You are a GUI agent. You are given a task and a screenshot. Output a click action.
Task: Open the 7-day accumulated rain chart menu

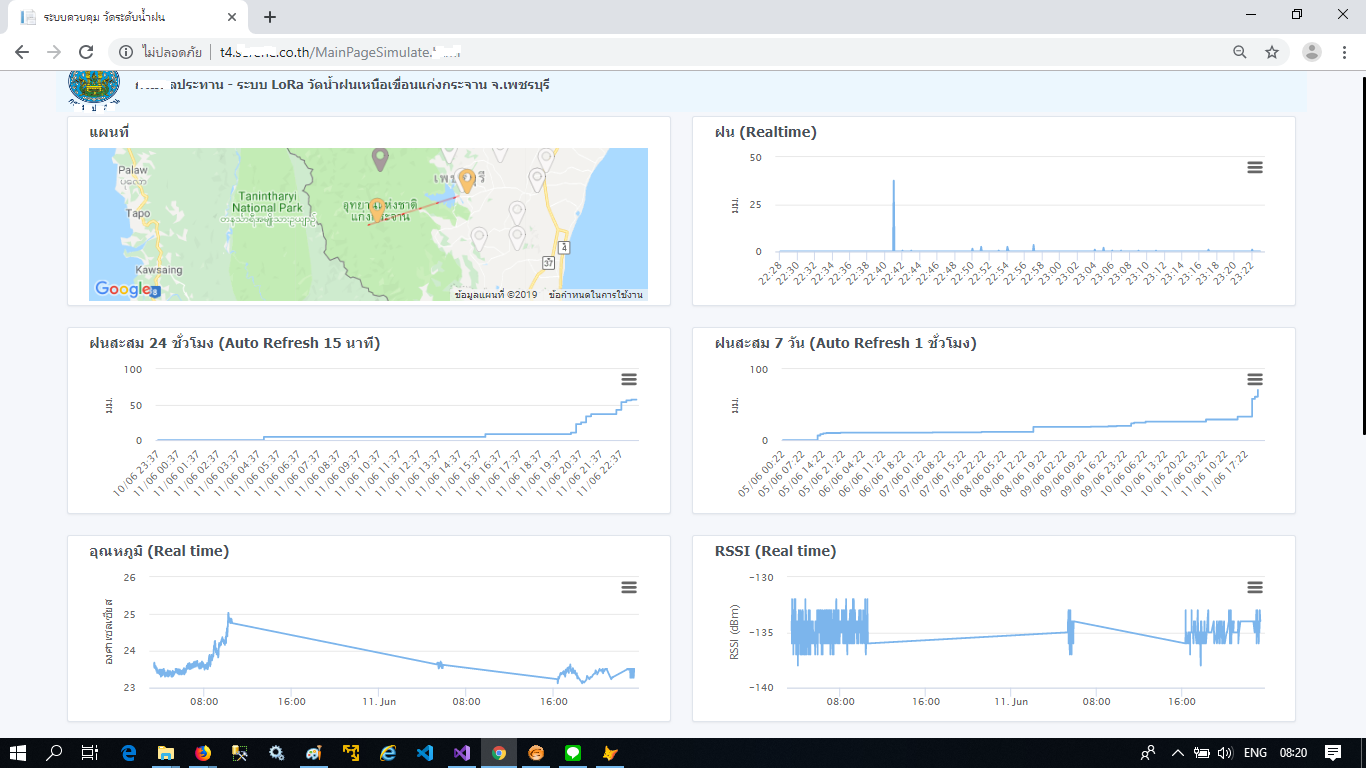pos(1255,379)
